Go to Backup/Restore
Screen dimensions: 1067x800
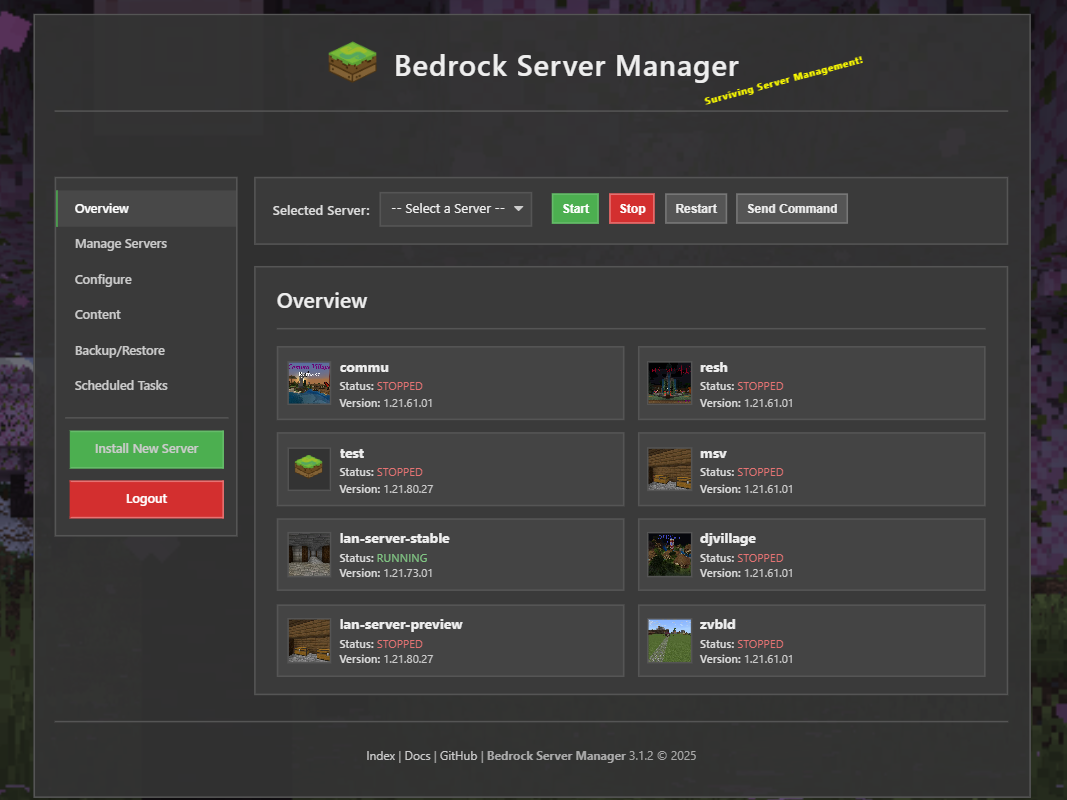119,350
